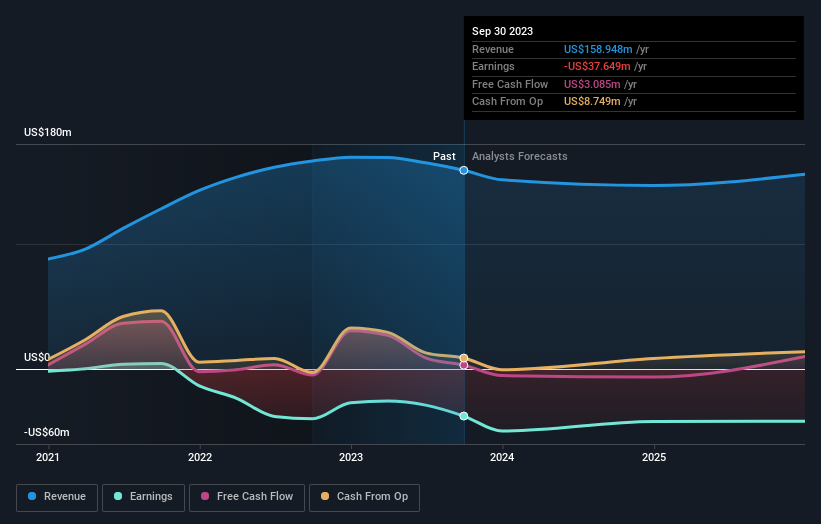Click the 'Free Cash Flow' row label in tooltip
This screenshot has height=524, width=821.
click(510, 84)
